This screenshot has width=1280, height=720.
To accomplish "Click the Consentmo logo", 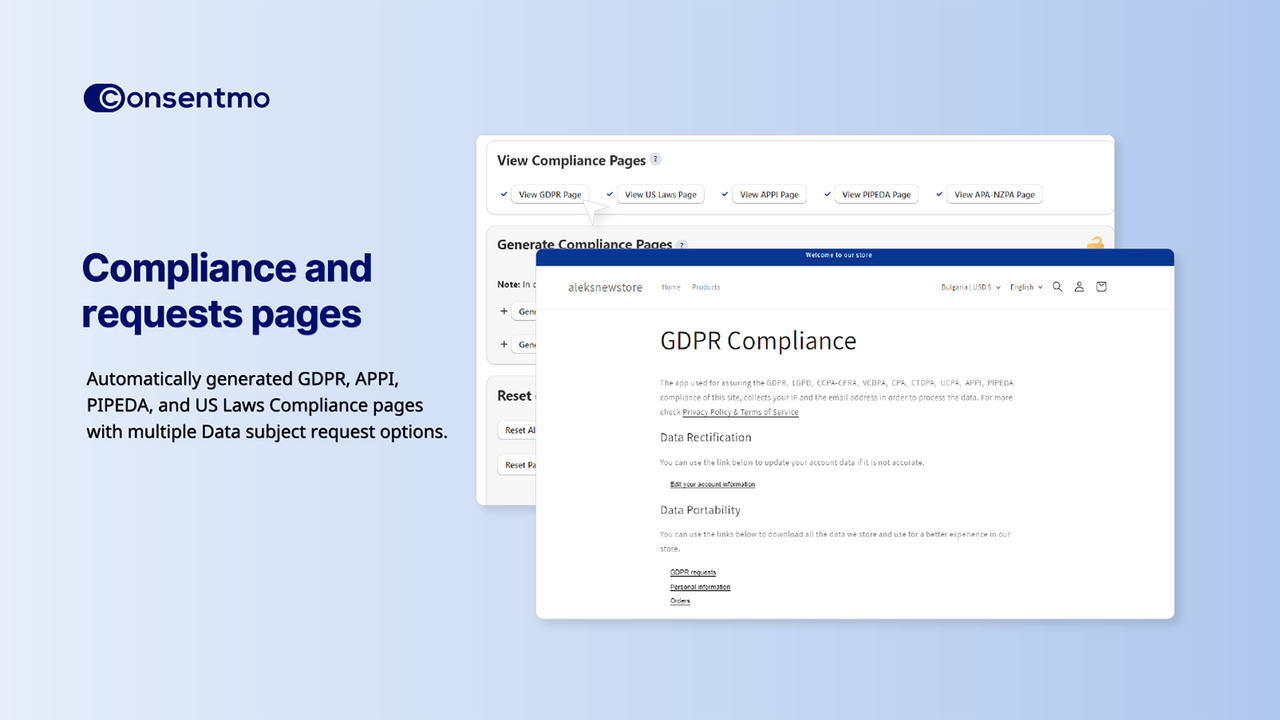I will 177,98.
